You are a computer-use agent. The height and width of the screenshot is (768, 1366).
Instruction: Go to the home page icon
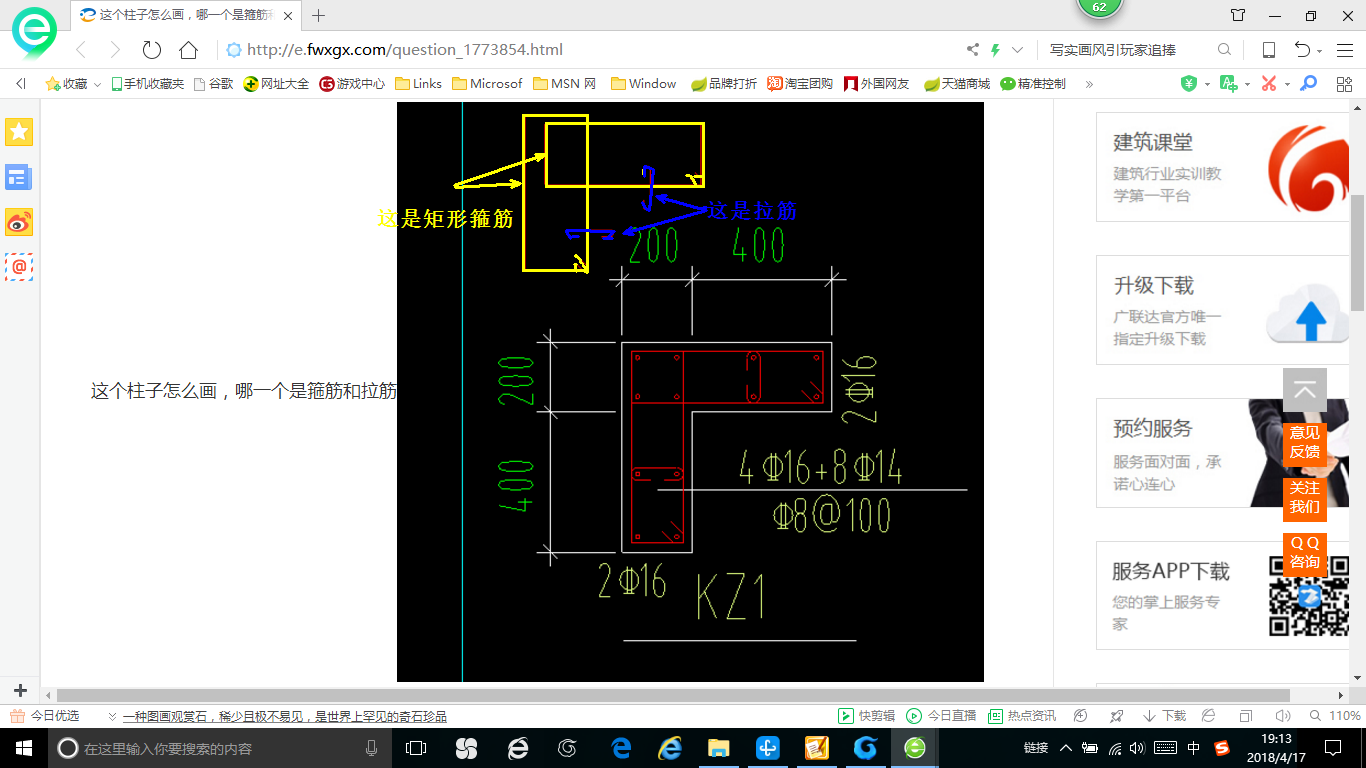(188, 50)
